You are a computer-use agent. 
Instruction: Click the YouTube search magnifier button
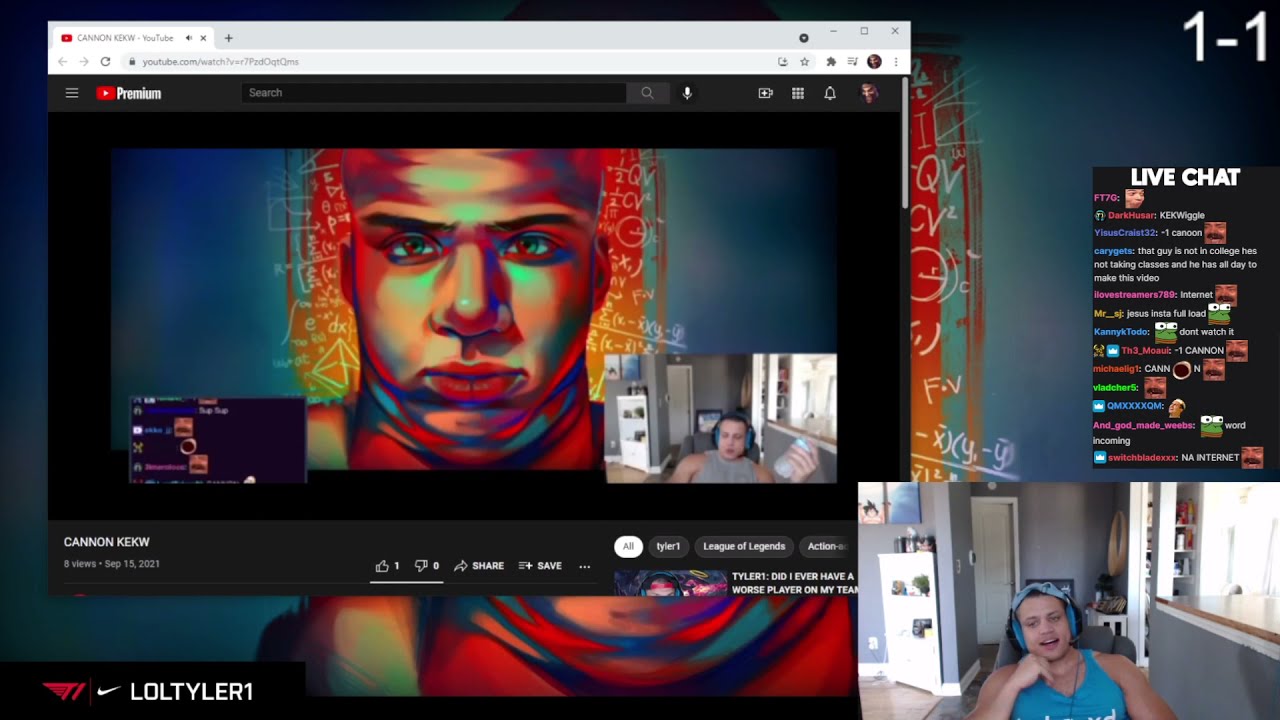coord(647,93)
